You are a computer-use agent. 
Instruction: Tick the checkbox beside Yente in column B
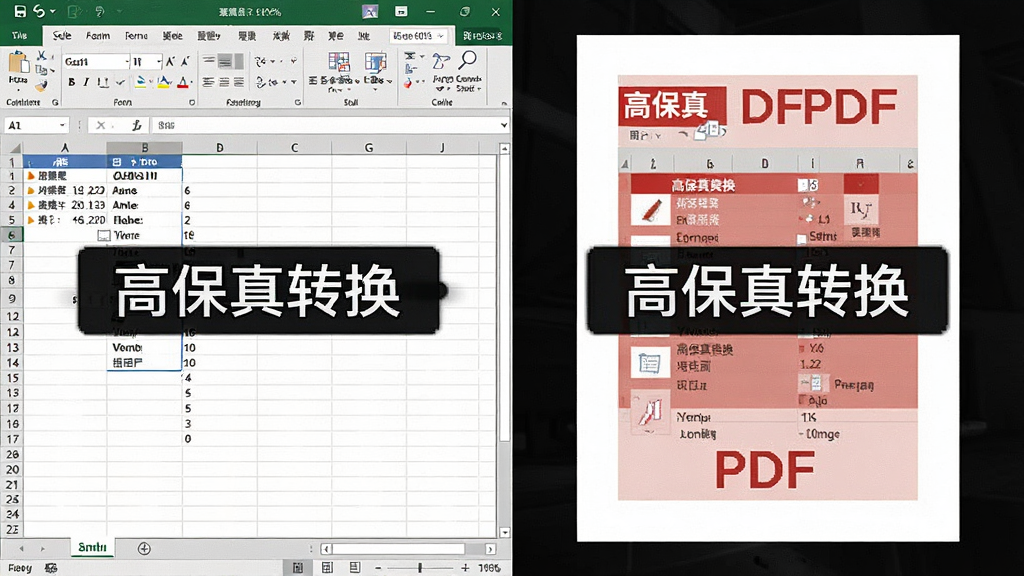(x=104, y=236)
